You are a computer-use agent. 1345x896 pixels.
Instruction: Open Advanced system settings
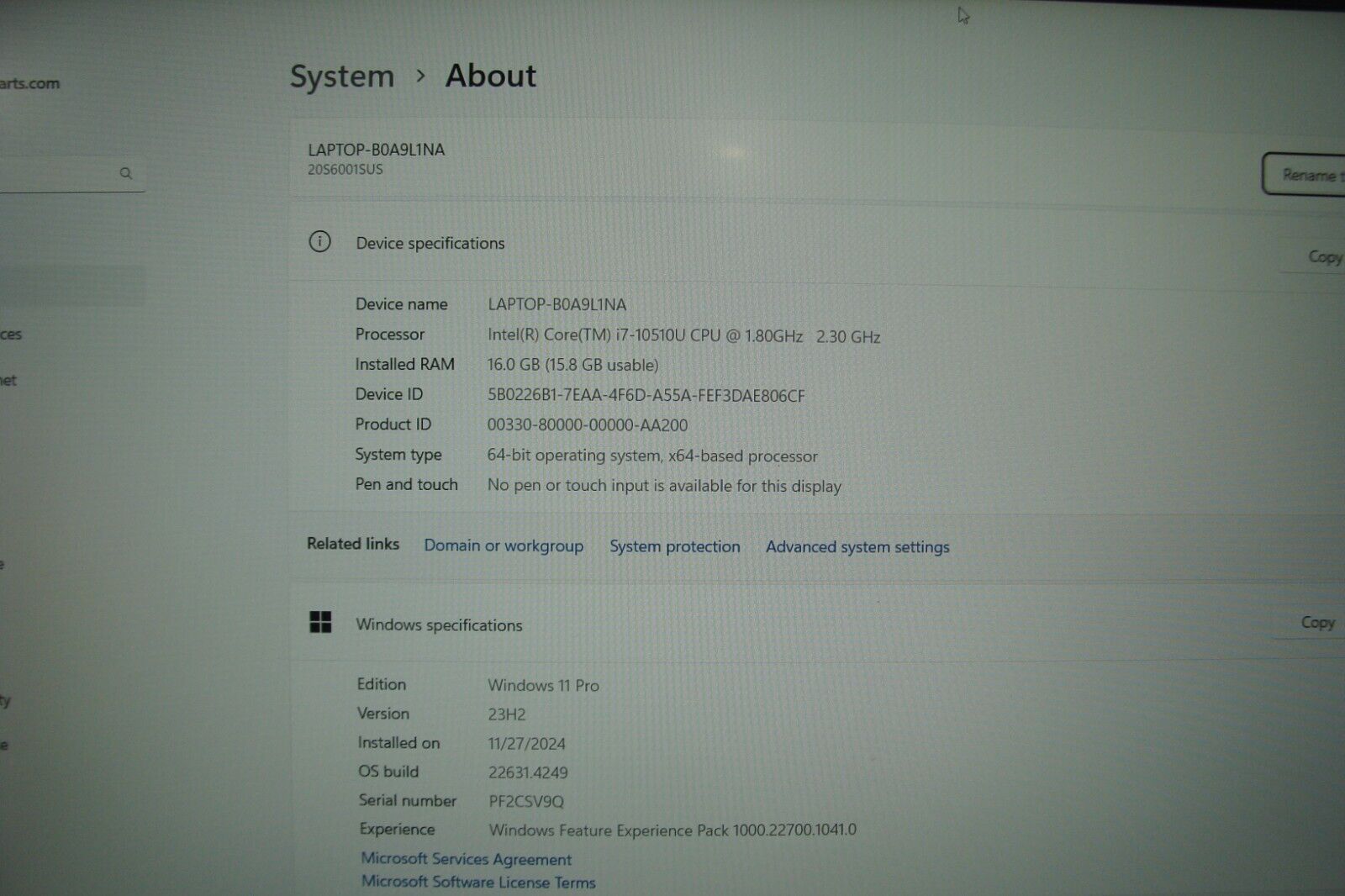click(857, 546)
